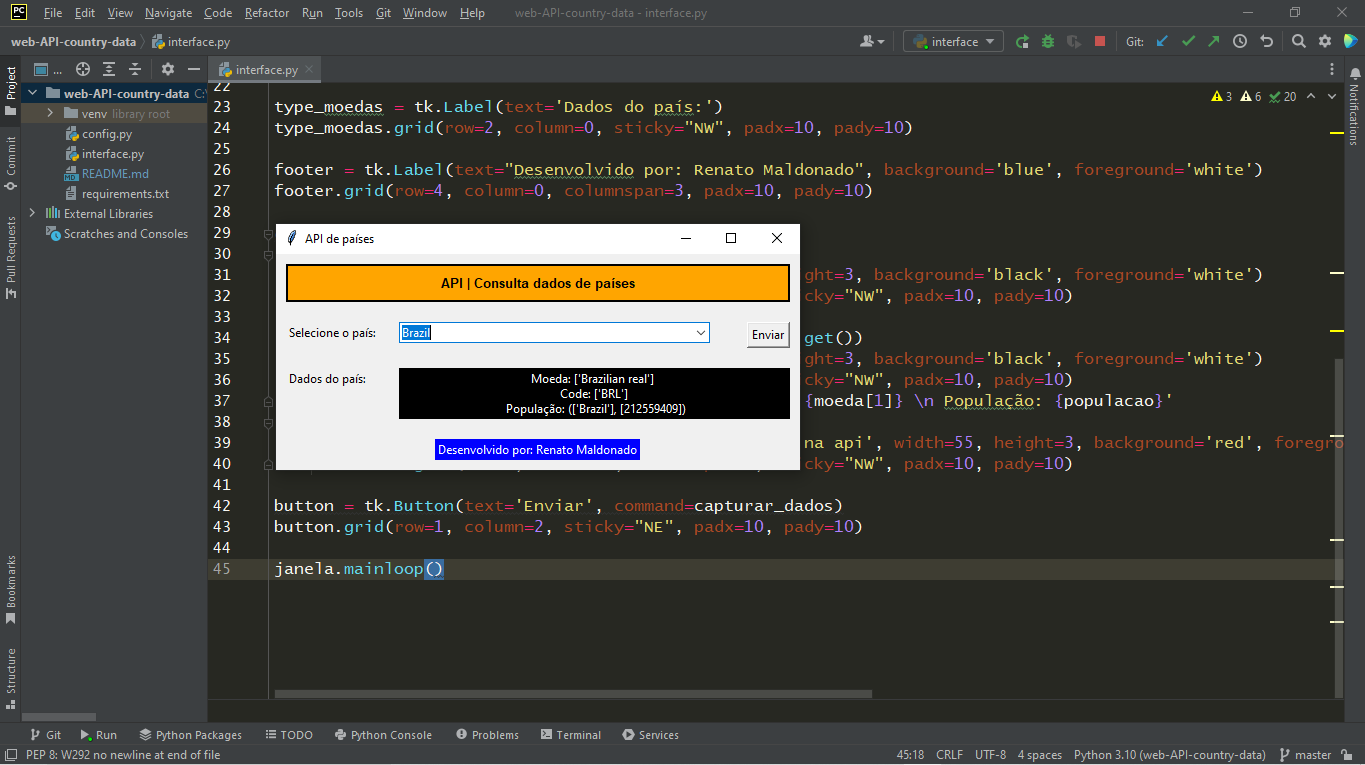Open the user account dropdown
Image resolution: width=1365 pixels, height=765 pixels.
tap(872, 42)
